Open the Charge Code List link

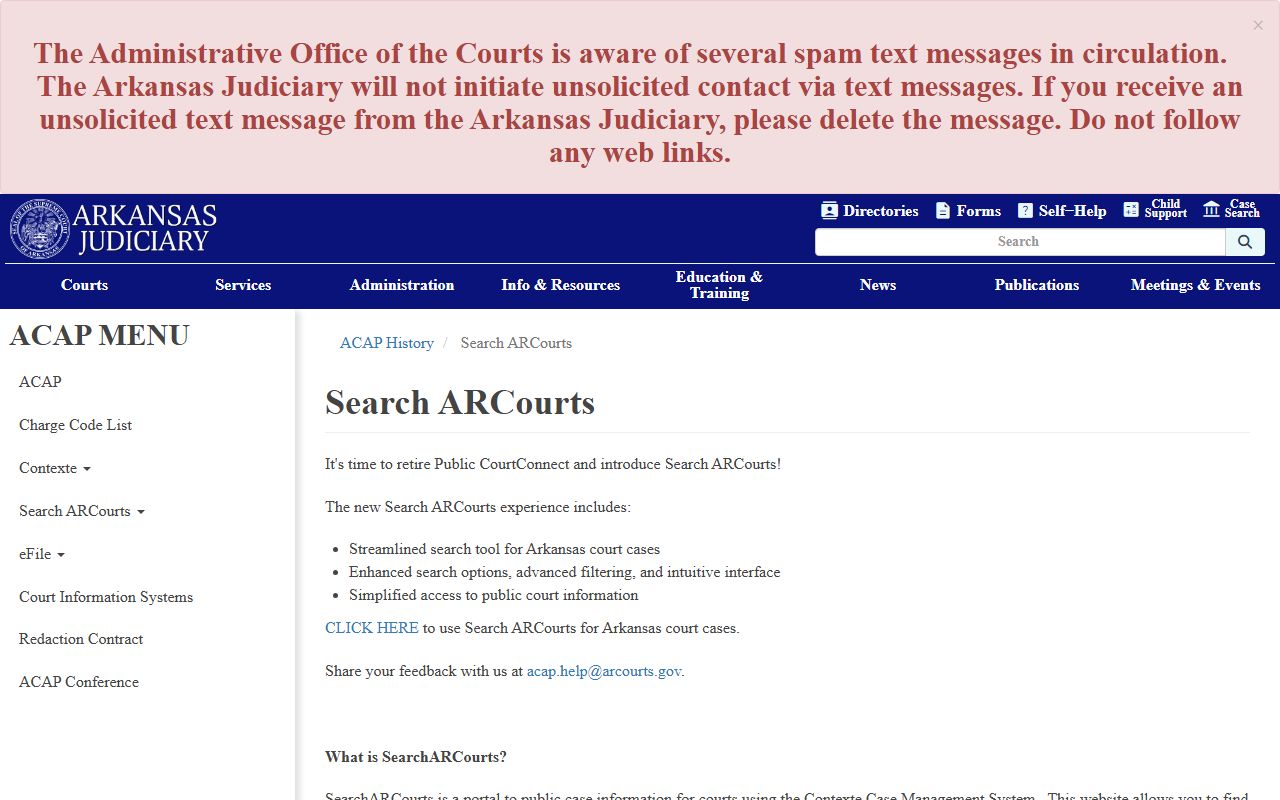click(75, 425)
